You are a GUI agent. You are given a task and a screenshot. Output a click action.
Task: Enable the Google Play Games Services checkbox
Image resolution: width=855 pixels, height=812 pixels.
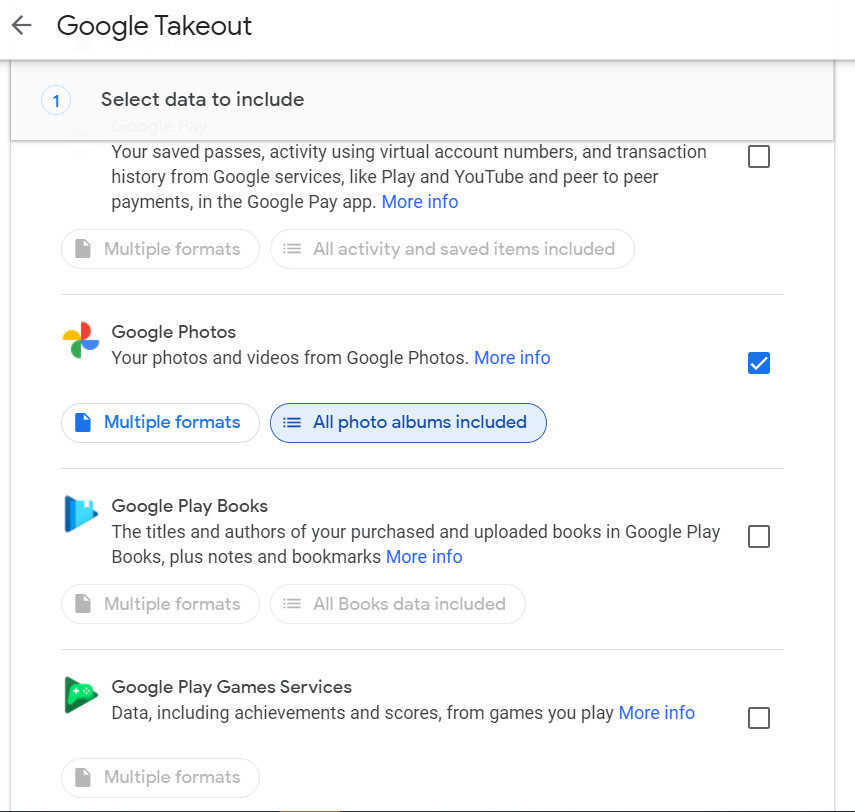pos(758,718)
